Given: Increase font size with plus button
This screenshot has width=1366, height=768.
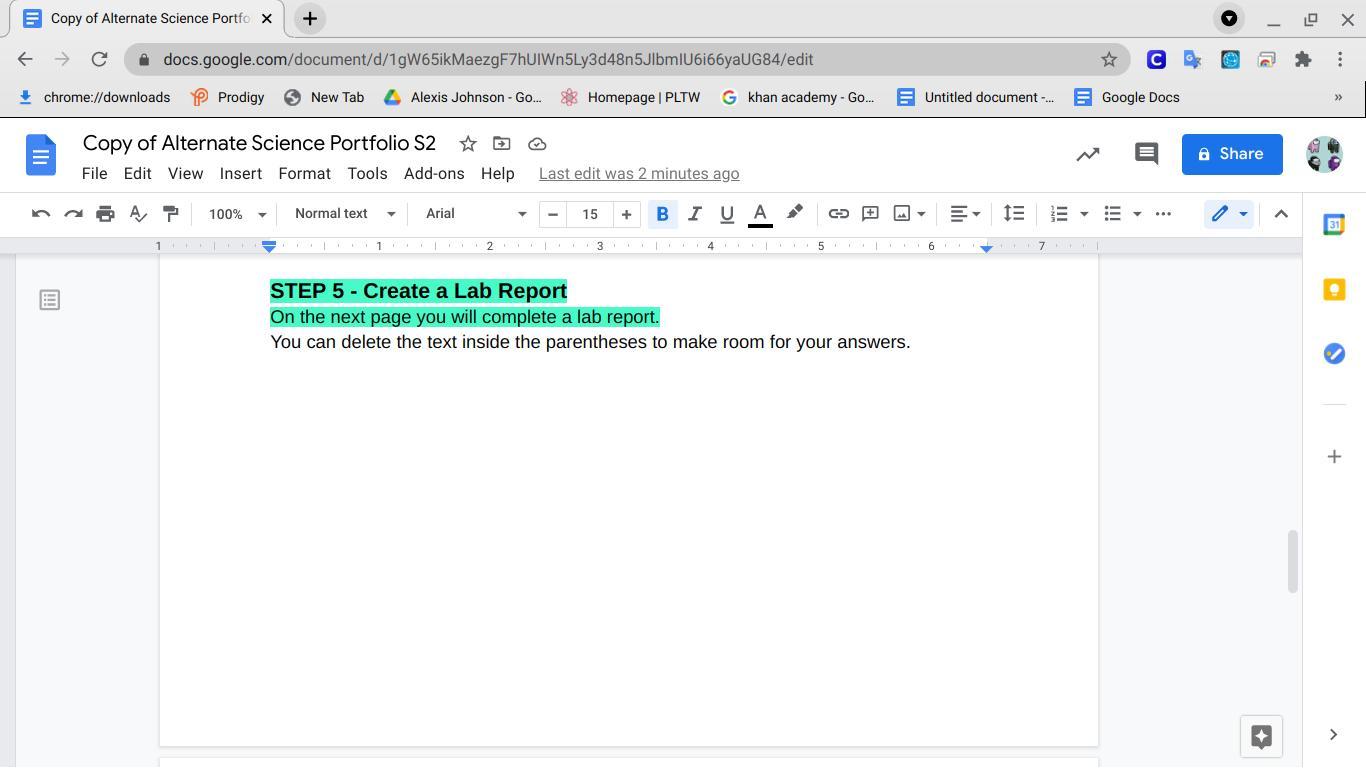Looking at the screenshot, I should coord(626,213).
